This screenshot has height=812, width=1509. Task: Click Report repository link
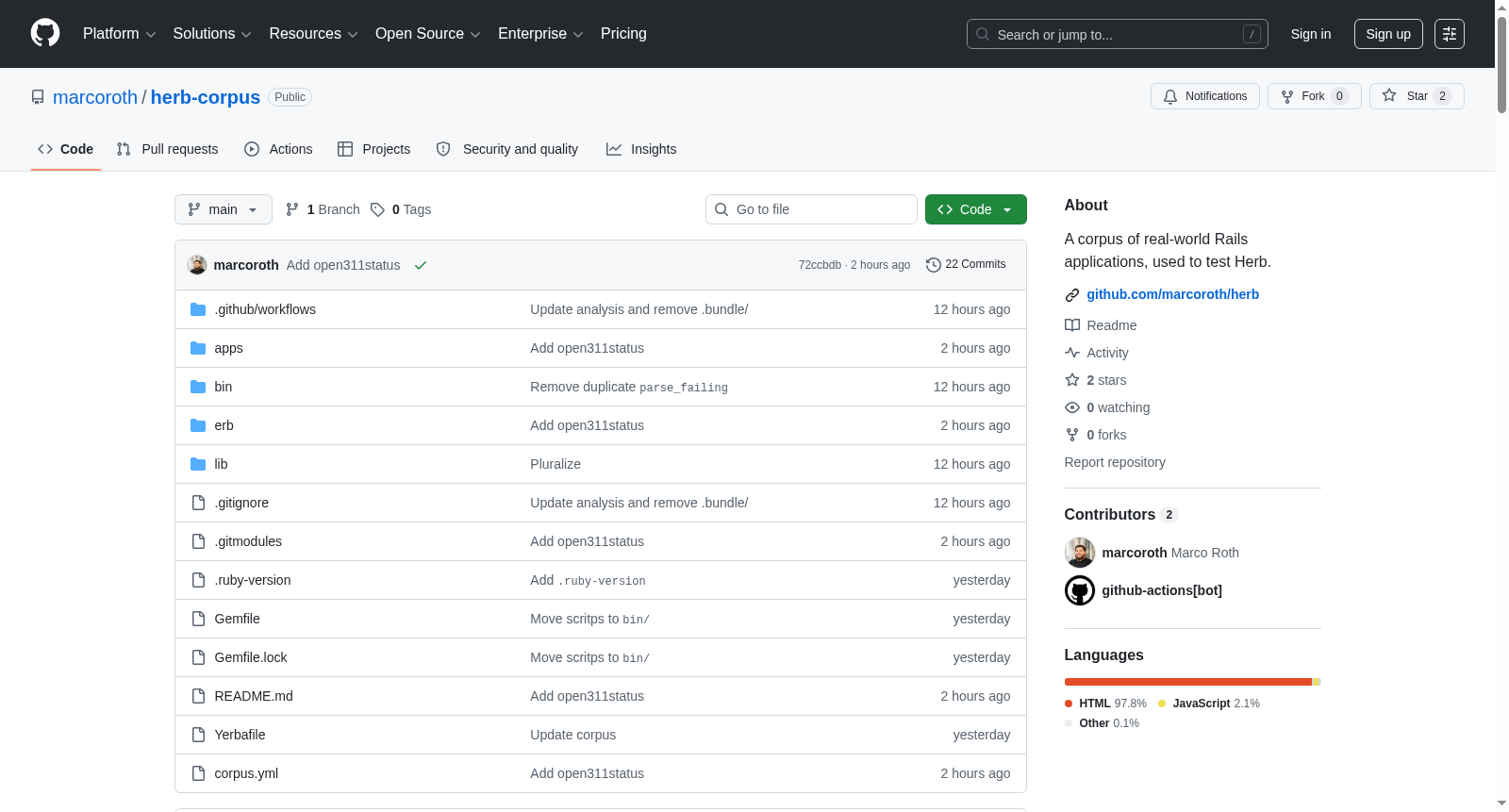tap(1115, 462)
